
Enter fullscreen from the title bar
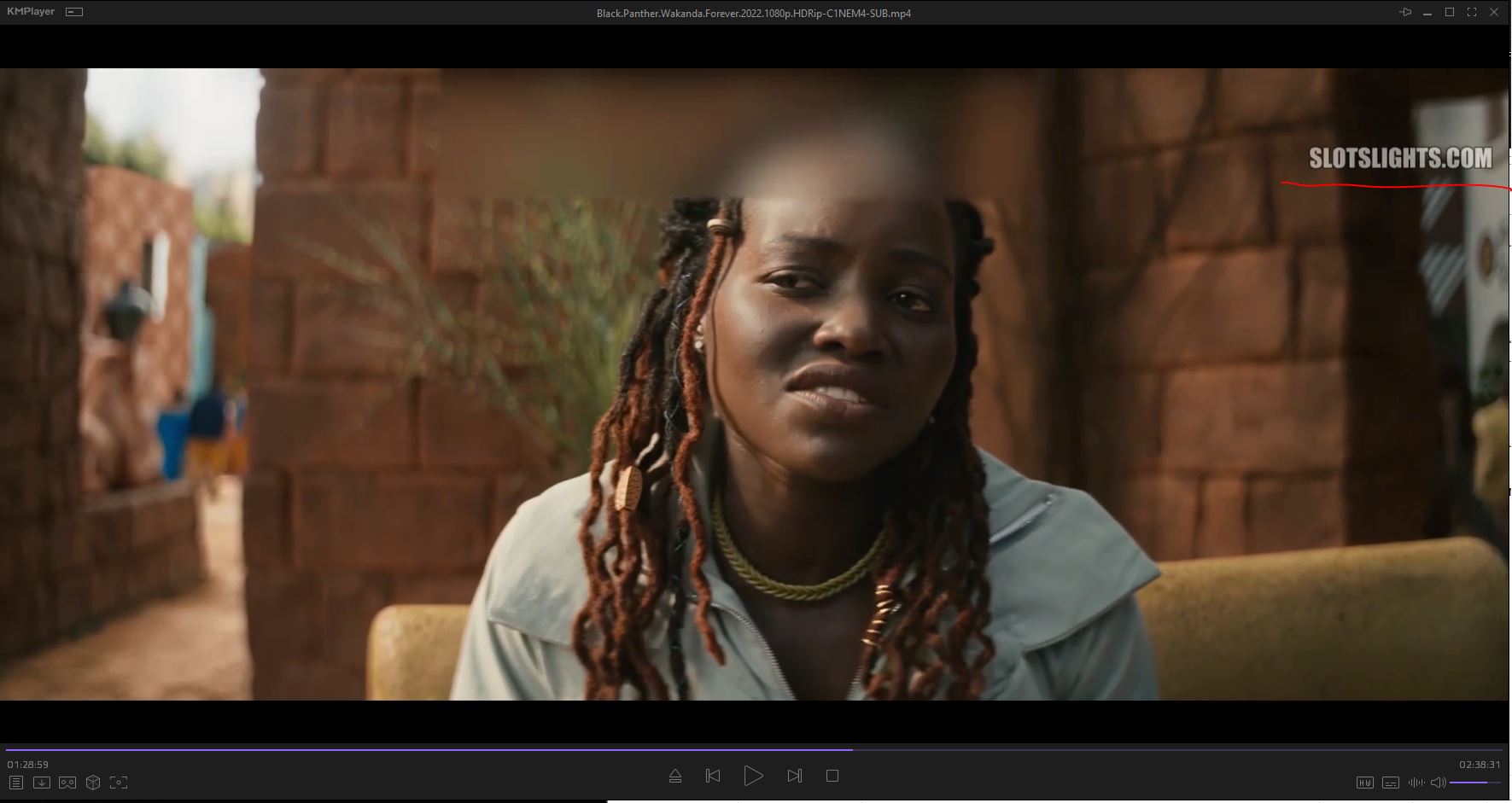(1472, 12)
